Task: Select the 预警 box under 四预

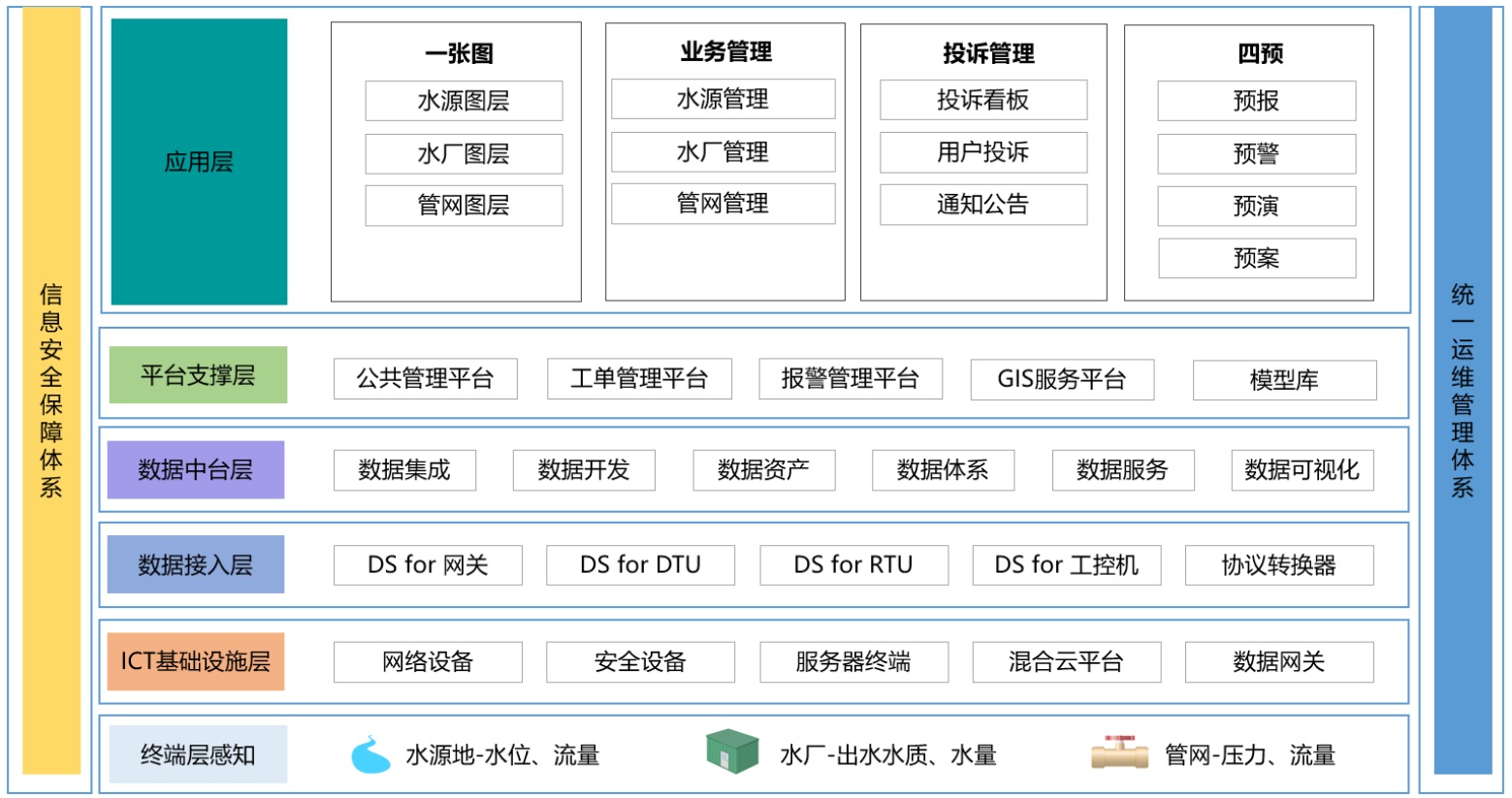Action: click(1256, 153)
